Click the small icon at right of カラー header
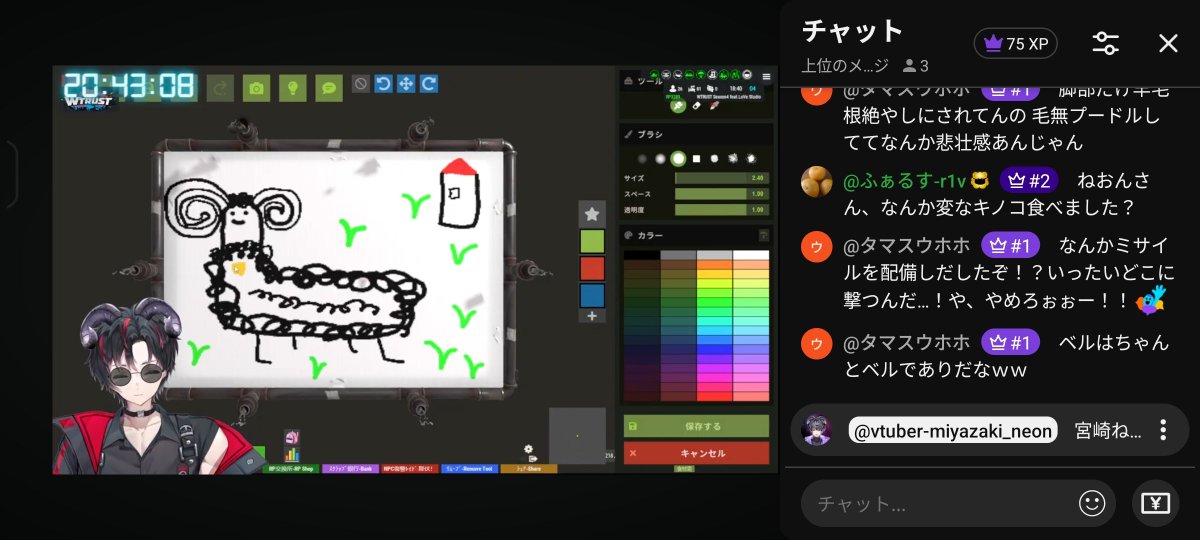 pos(763,236)
